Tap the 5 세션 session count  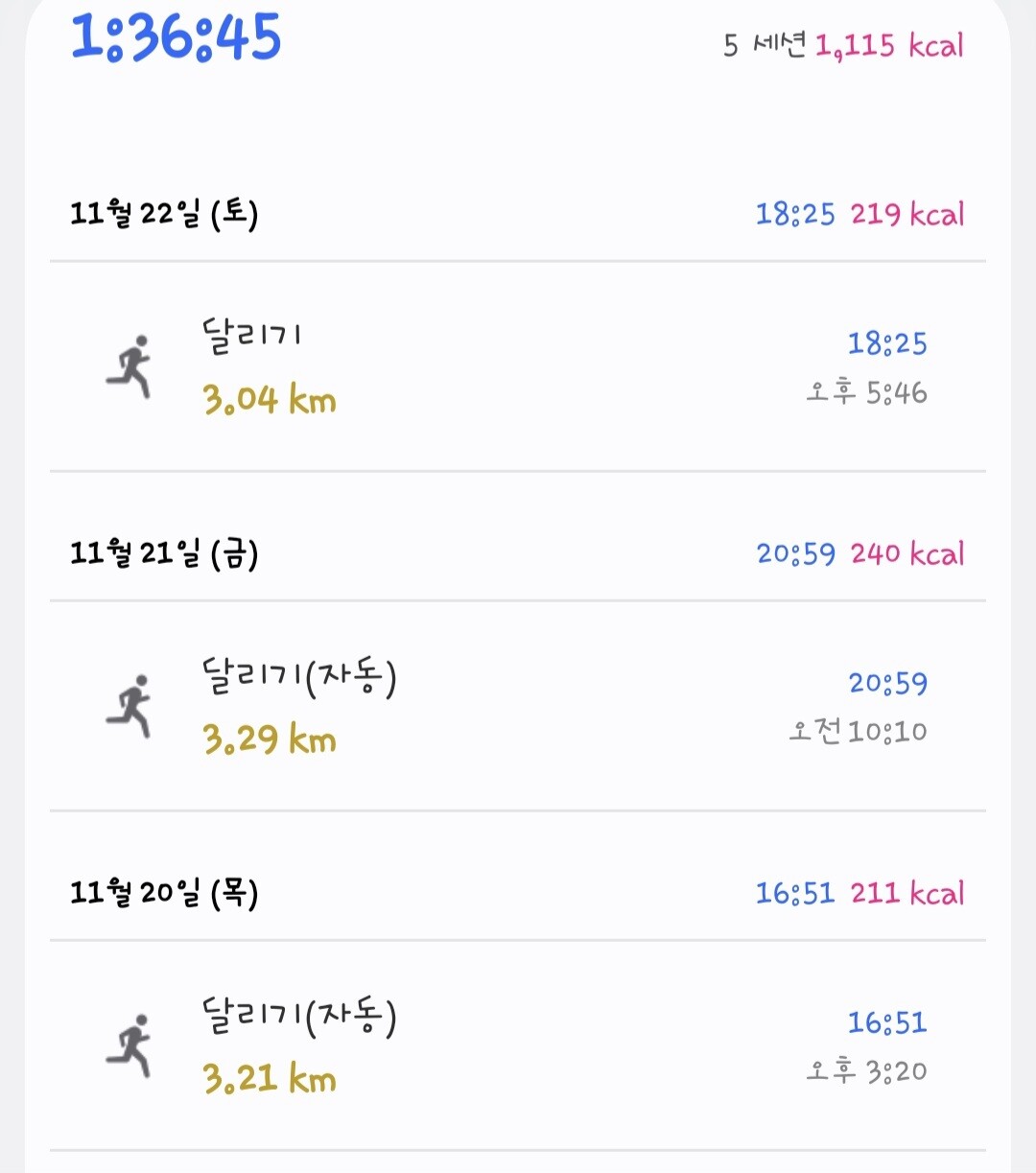pos(764,45)
